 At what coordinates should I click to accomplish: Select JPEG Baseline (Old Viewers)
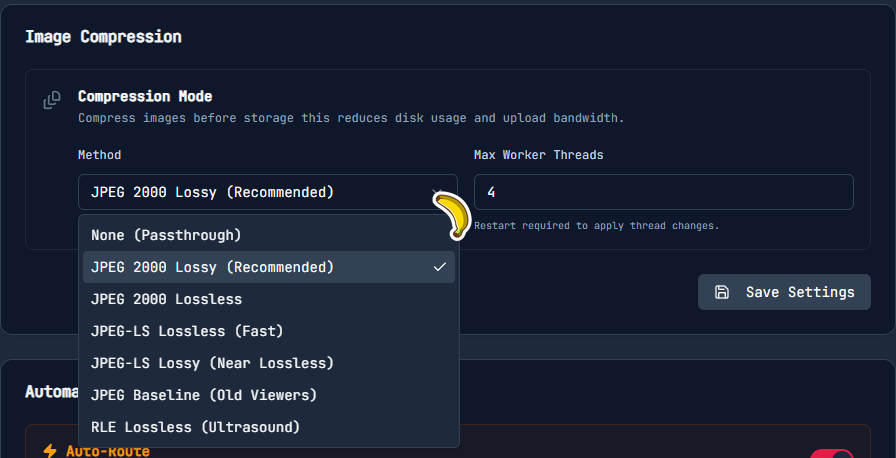pyautogui.click(x=204, y=395)
